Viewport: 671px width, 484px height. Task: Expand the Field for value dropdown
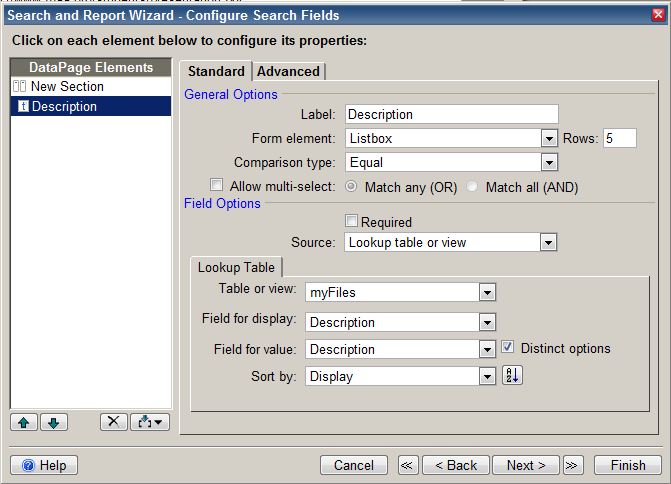click(x=487, y=350)
